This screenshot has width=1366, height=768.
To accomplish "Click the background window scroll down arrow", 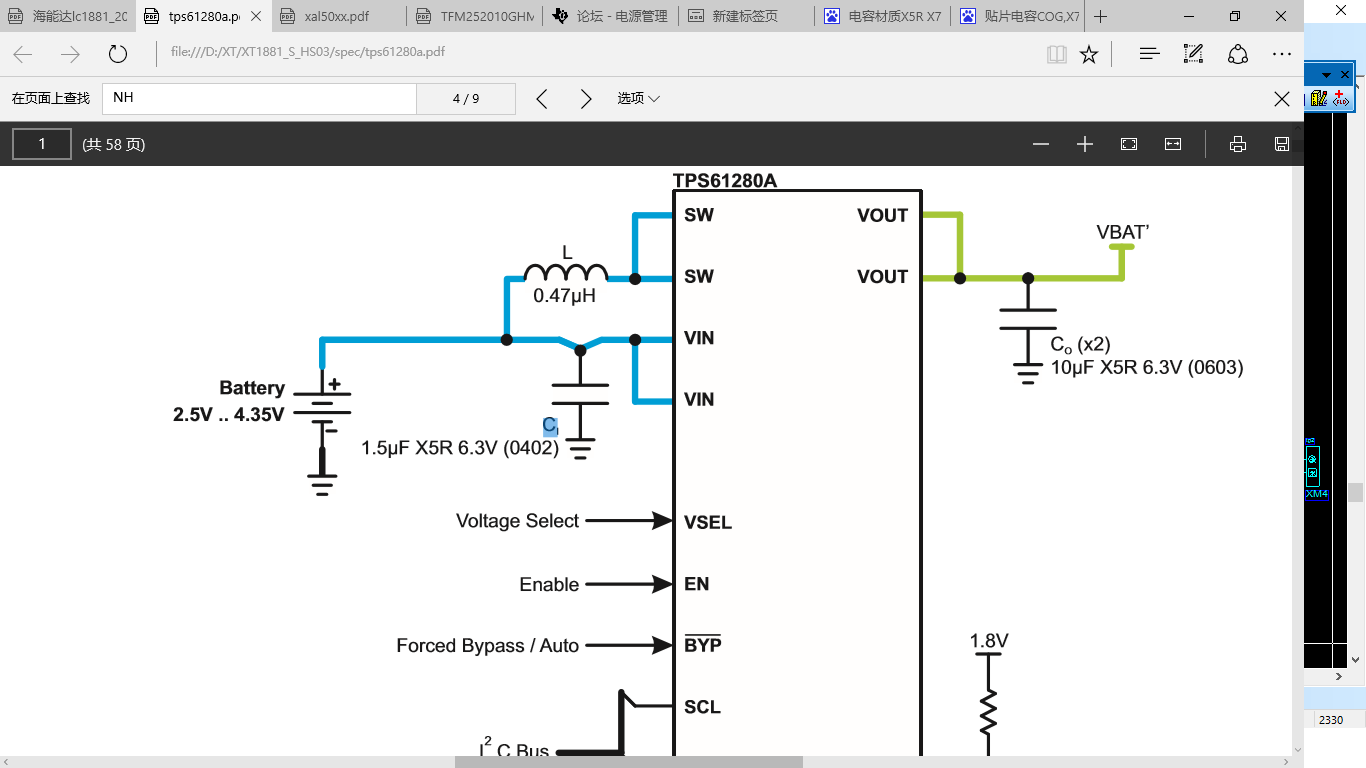I will [x=1356, y=659].
